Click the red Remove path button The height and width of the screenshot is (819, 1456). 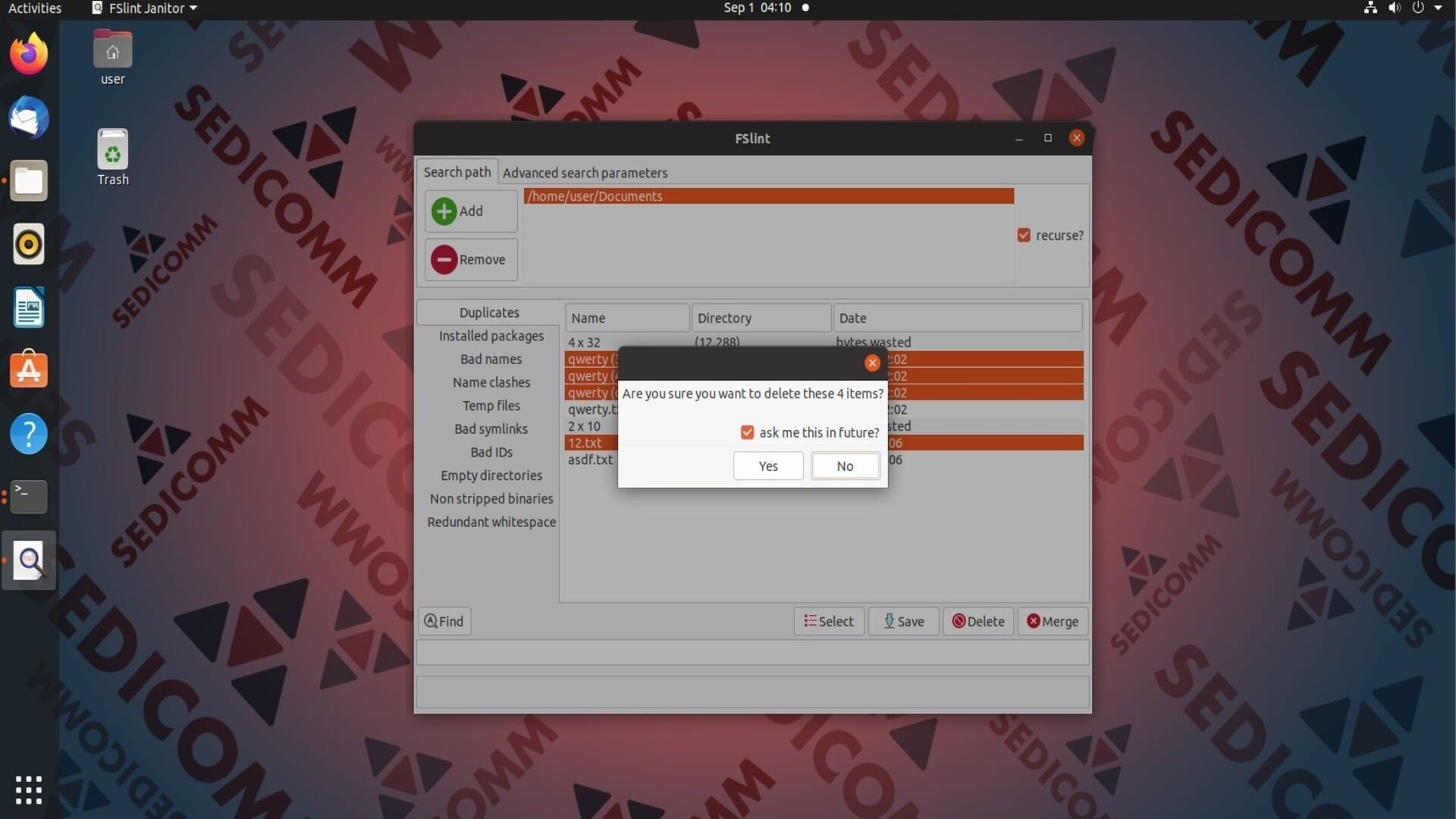click(471, 259)
